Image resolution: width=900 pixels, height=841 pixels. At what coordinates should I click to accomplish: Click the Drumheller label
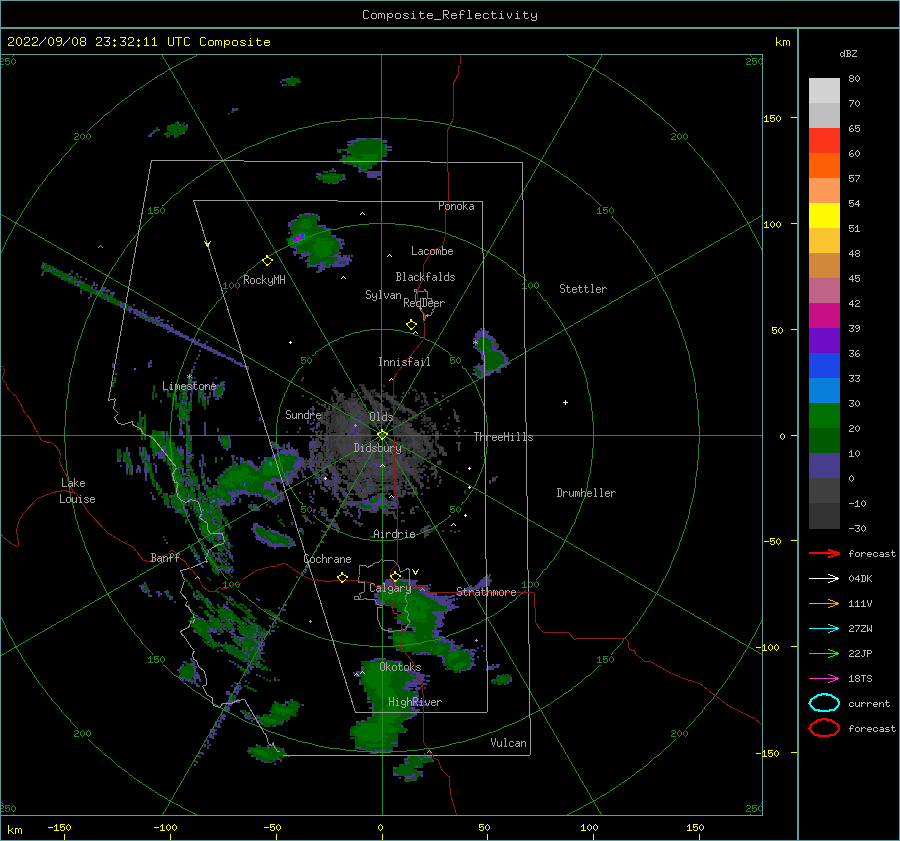[x=586, y=493]
